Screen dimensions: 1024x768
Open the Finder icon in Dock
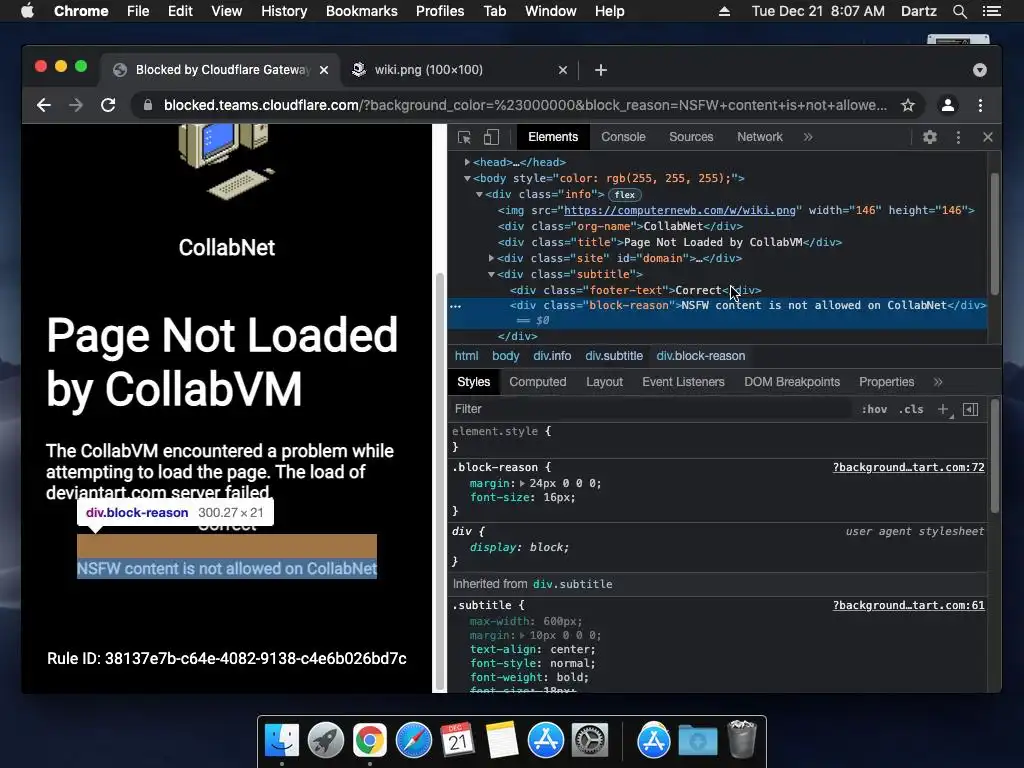281,741
